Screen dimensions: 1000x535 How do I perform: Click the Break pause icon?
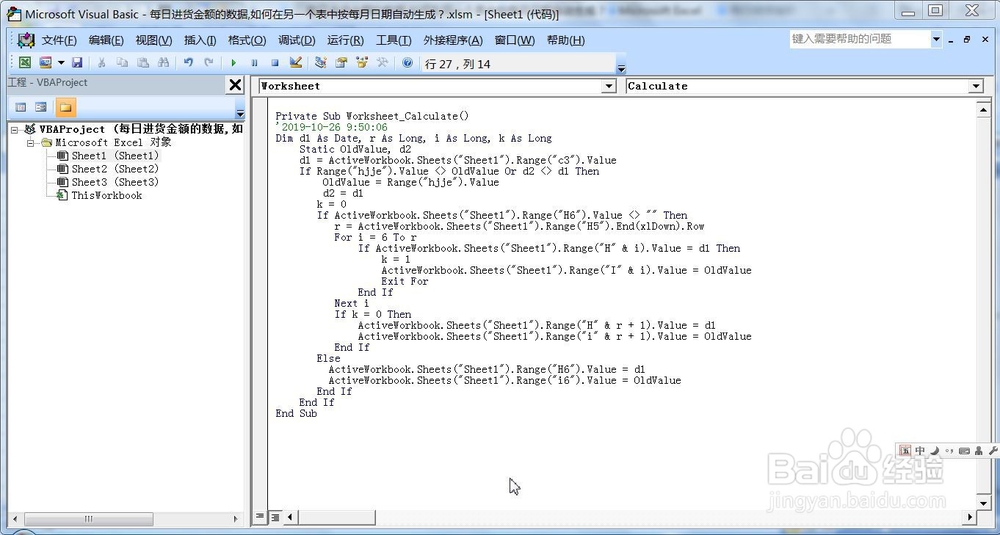pos(254,62)
